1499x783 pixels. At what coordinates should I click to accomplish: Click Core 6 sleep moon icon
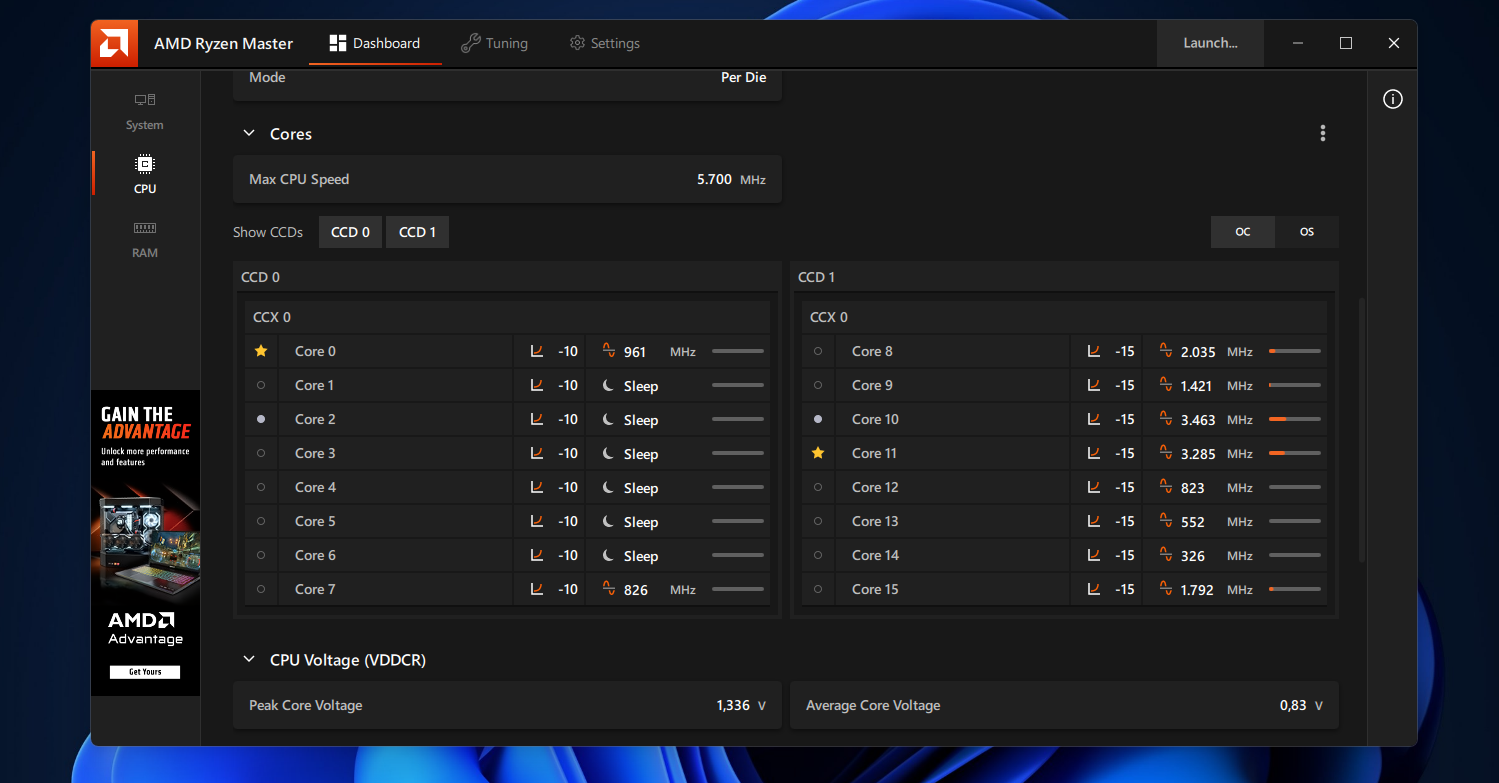coord(608,555)
